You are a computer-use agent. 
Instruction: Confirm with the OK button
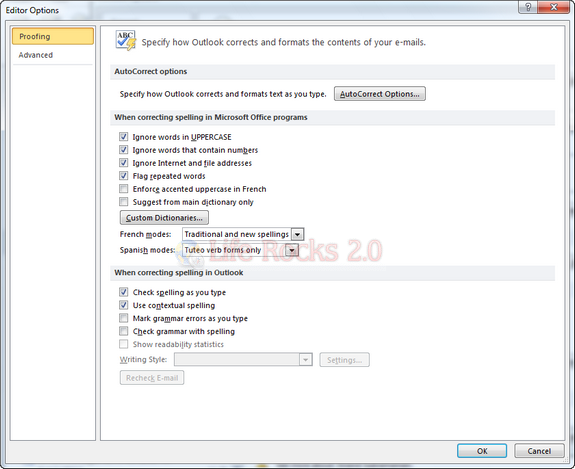click(x=482, y=451)
